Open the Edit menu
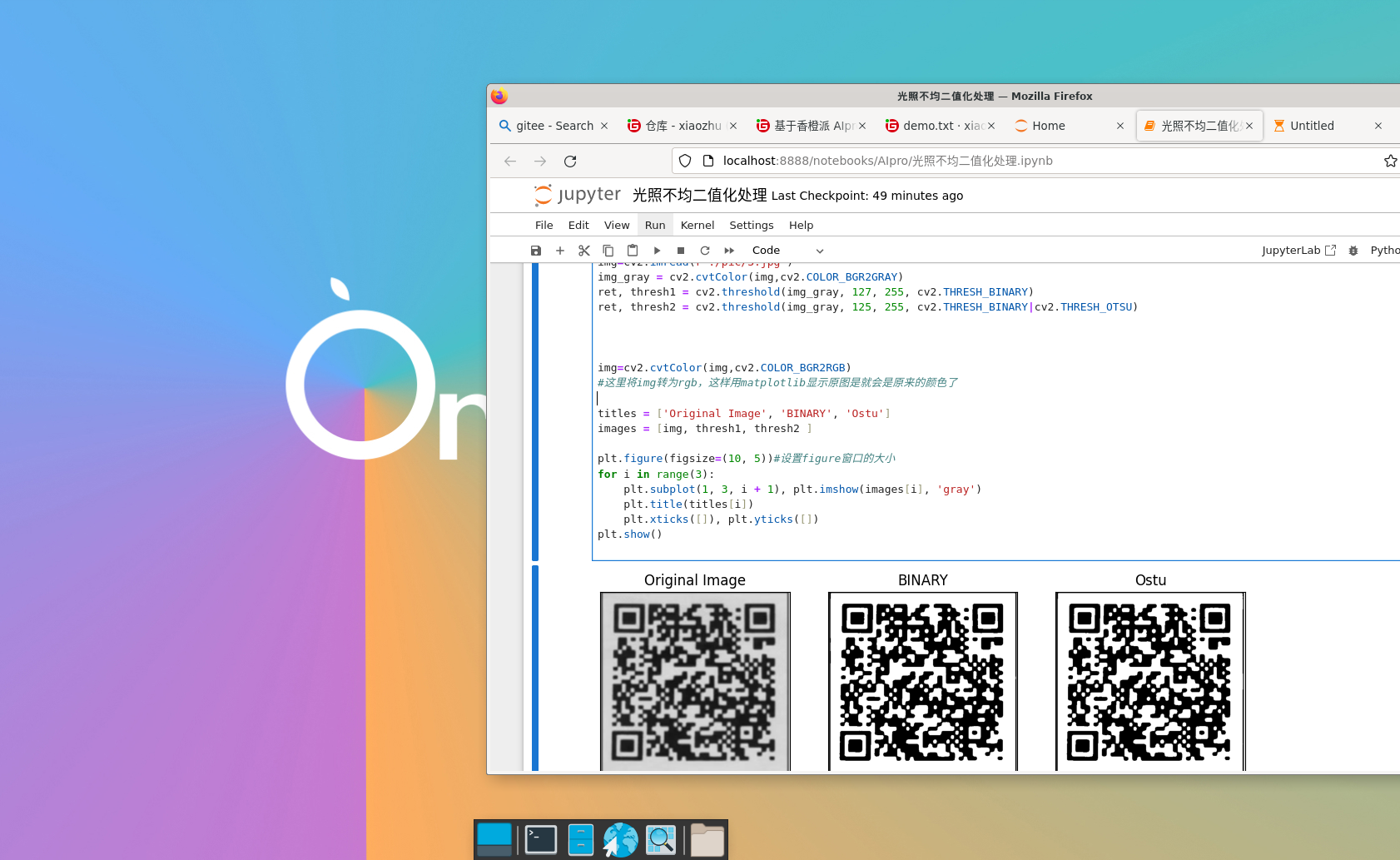The height and width of the screenshot is (860, 1400). coord(578,226)
